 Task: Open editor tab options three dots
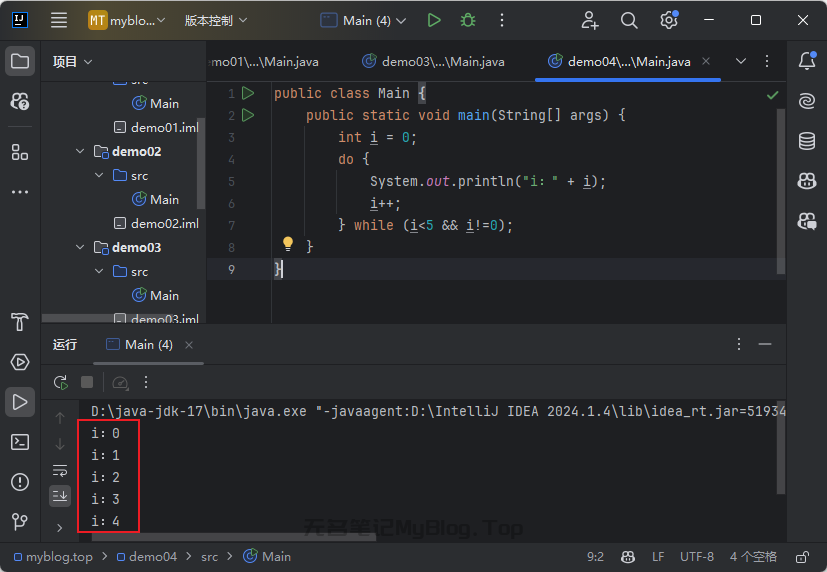click(x=767, y=61)
